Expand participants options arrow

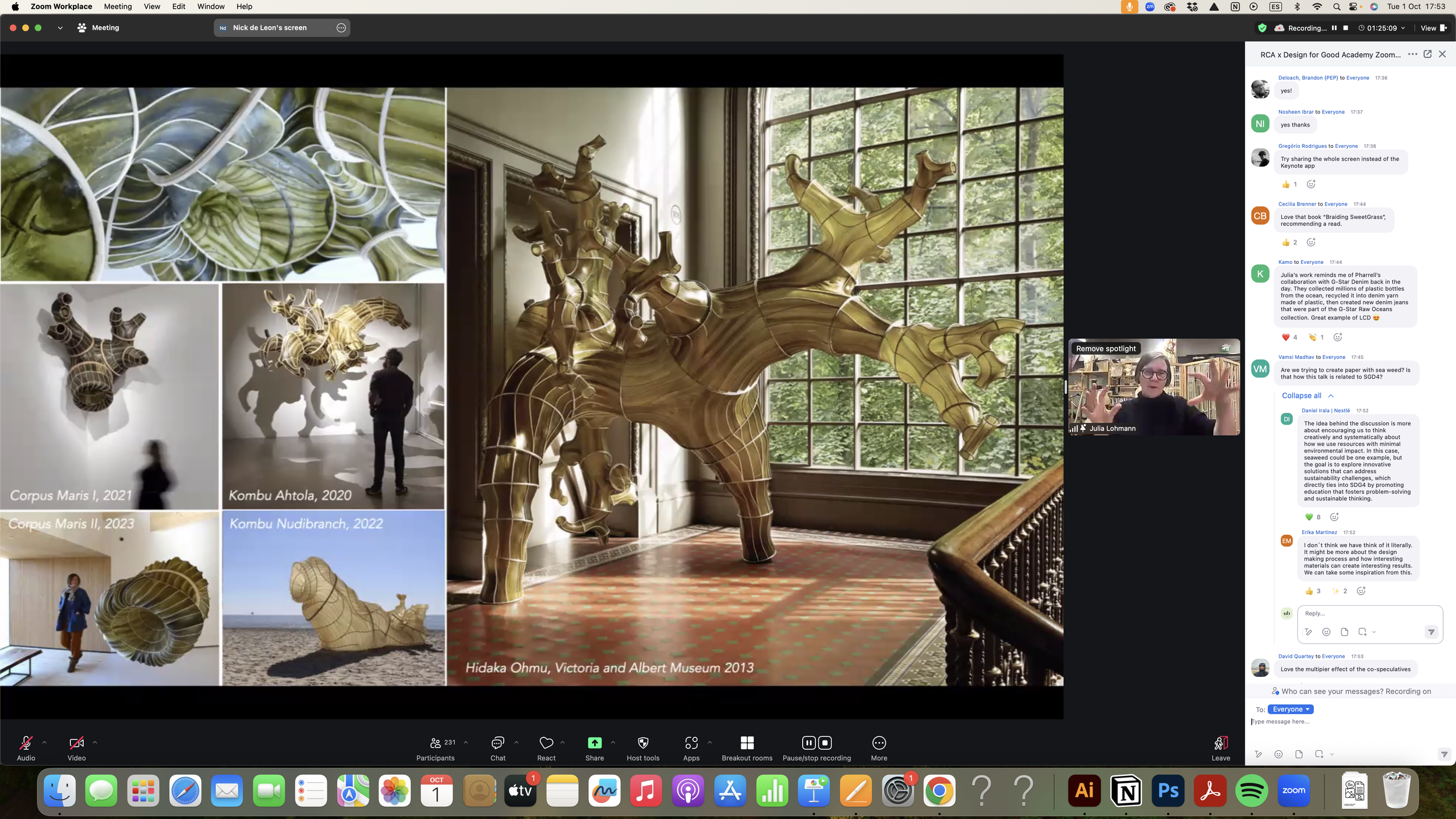pos(466,742)
